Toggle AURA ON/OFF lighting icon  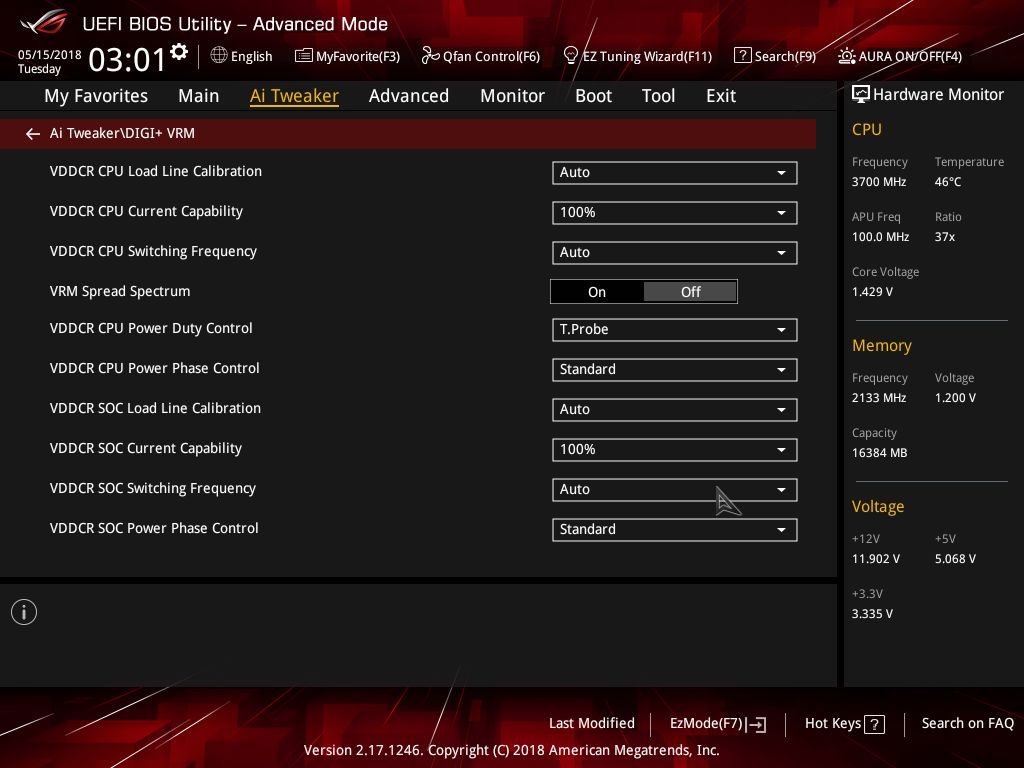coord(847,56)
